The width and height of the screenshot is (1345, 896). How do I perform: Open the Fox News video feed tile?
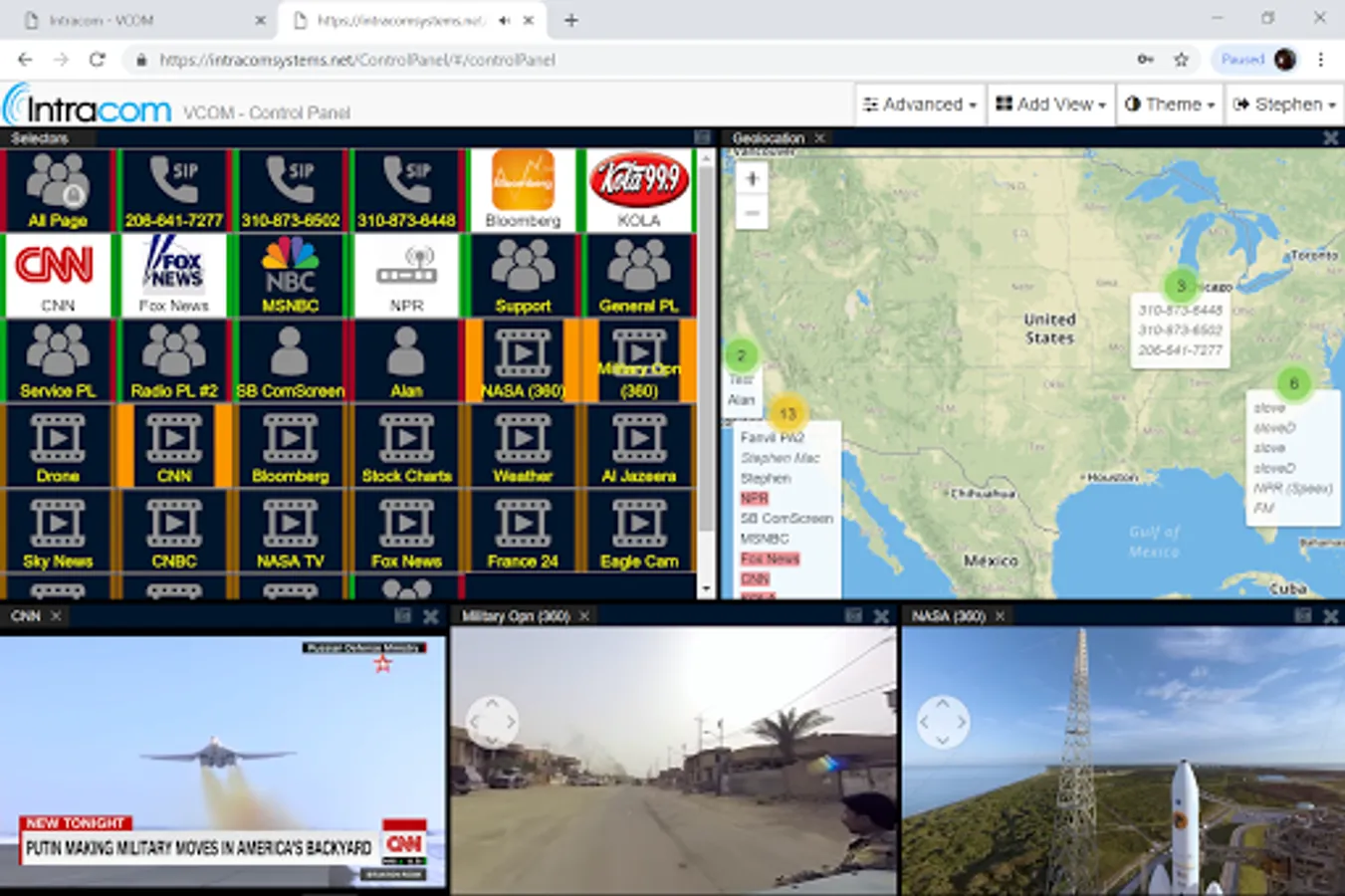(407, 532)
